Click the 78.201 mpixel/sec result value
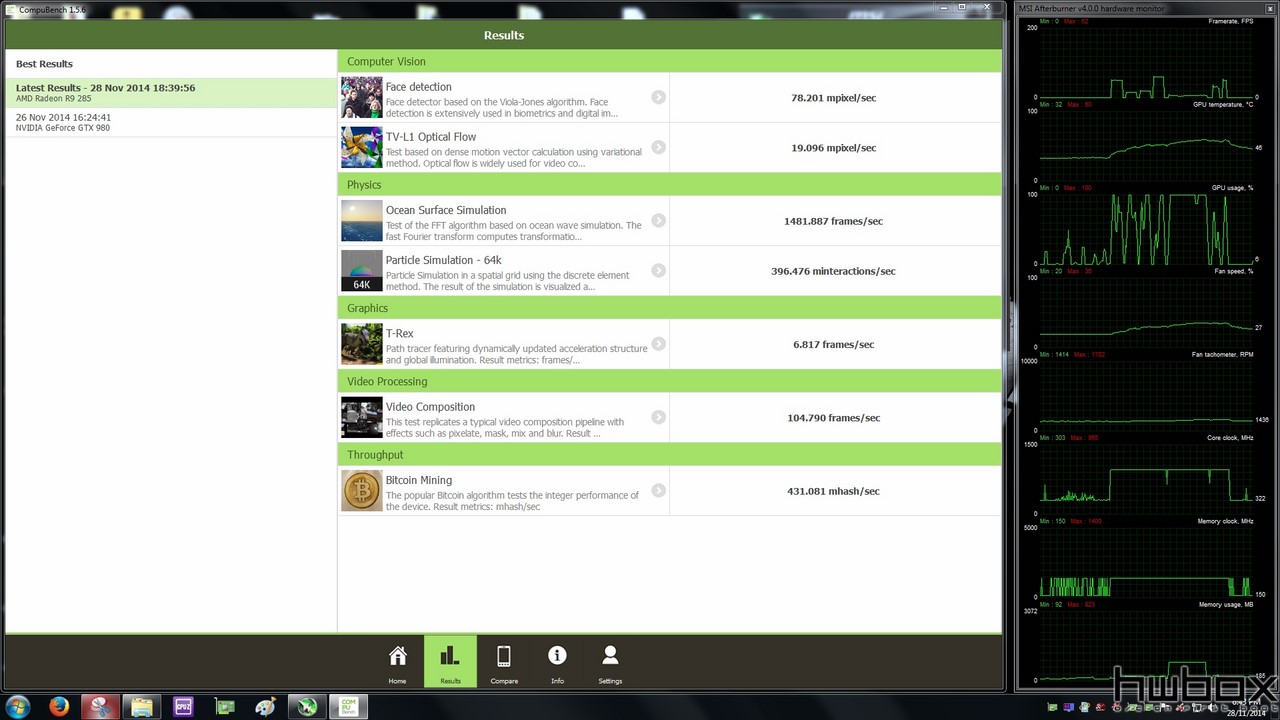This screenshot has height=720, width=1280. click(x=833, y=98)
